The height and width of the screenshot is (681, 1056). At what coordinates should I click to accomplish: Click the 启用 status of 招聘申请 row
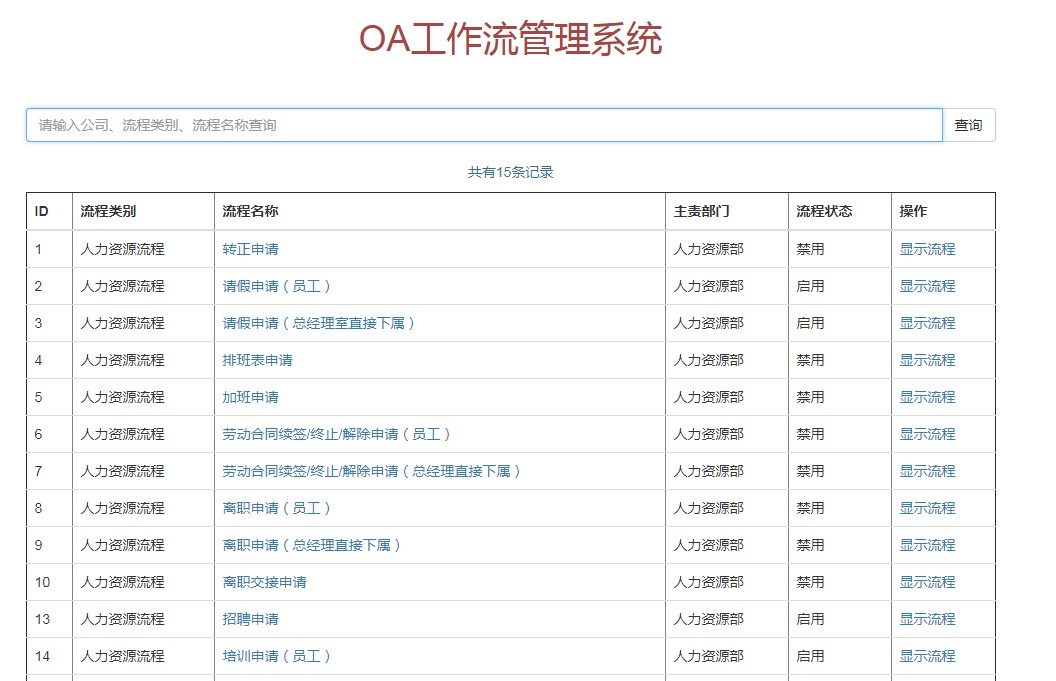click(x=810, y=620)
